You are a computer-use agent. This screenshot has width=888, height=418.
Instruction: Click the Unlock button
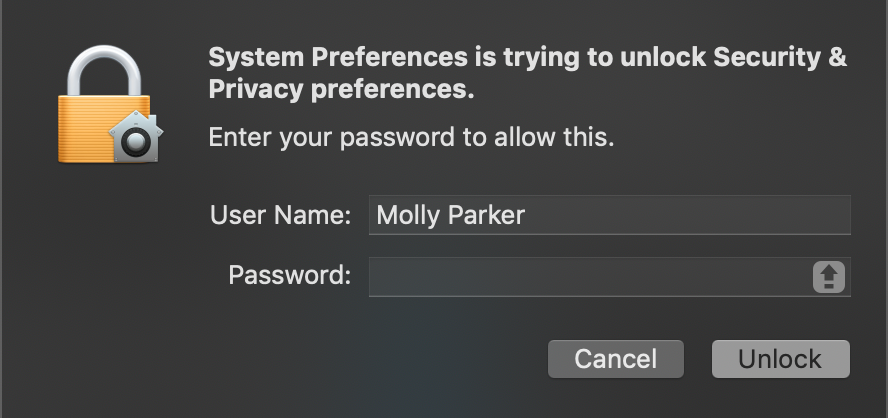780,359
